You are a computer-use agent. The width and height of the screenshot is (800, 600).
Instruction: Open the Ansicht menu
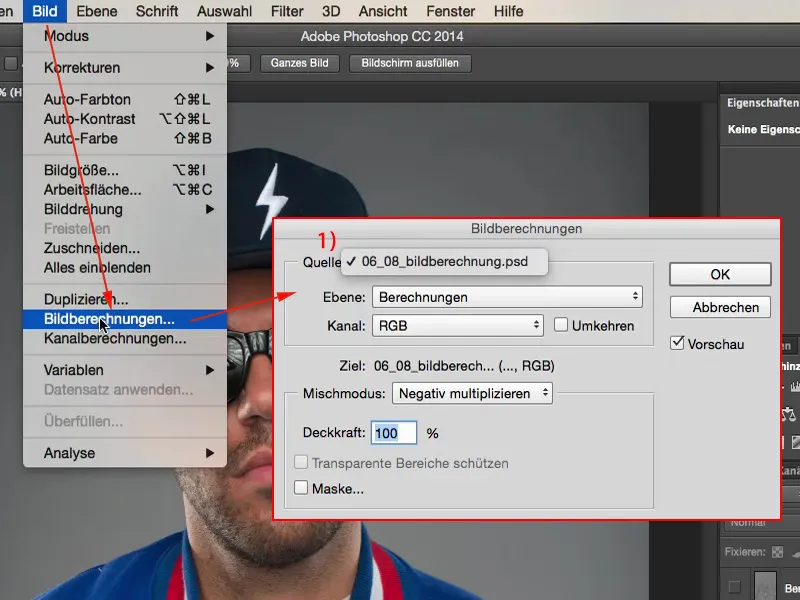point(383,11)
